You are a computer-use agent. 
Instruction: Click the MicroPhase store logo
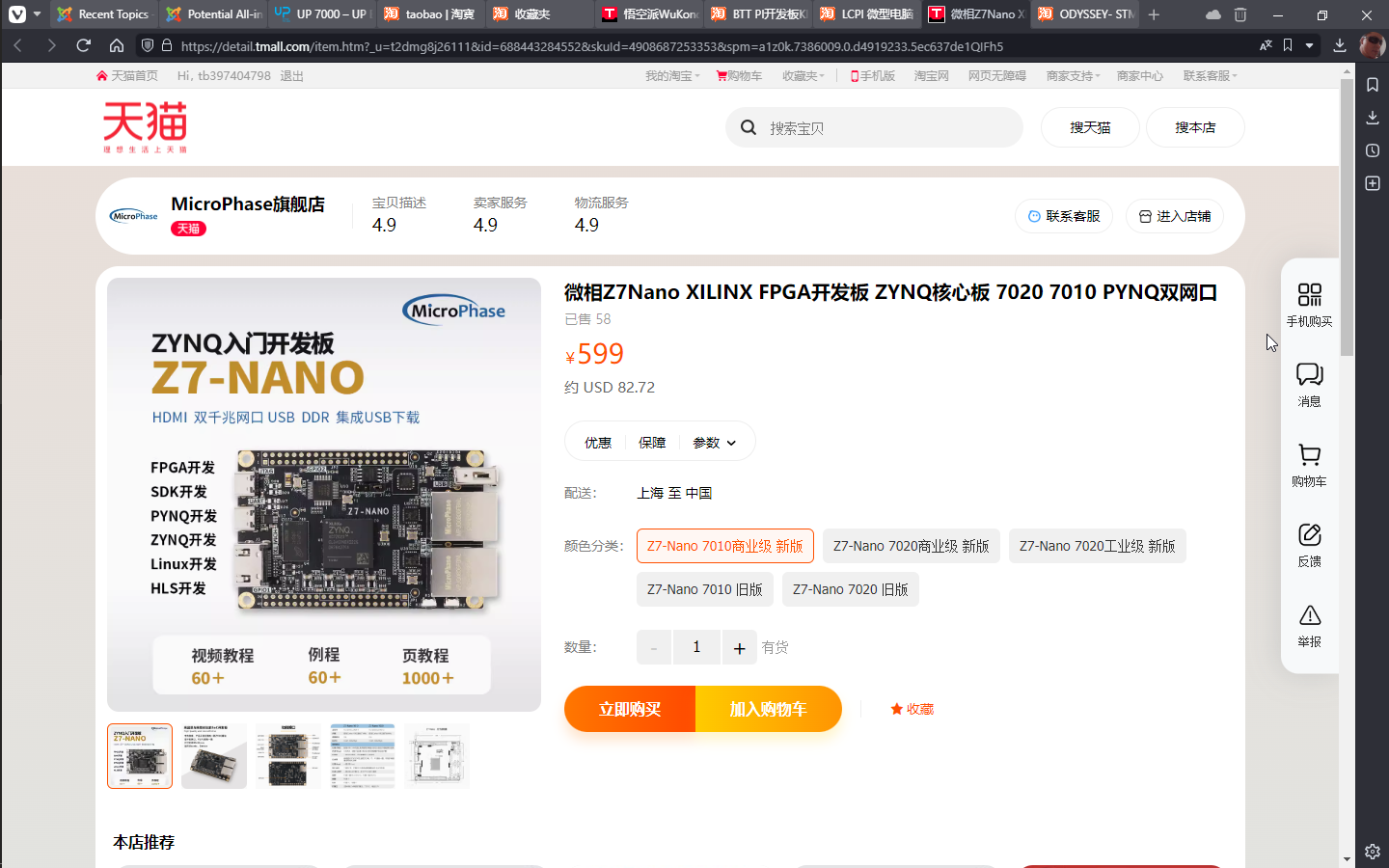[134, 216]
